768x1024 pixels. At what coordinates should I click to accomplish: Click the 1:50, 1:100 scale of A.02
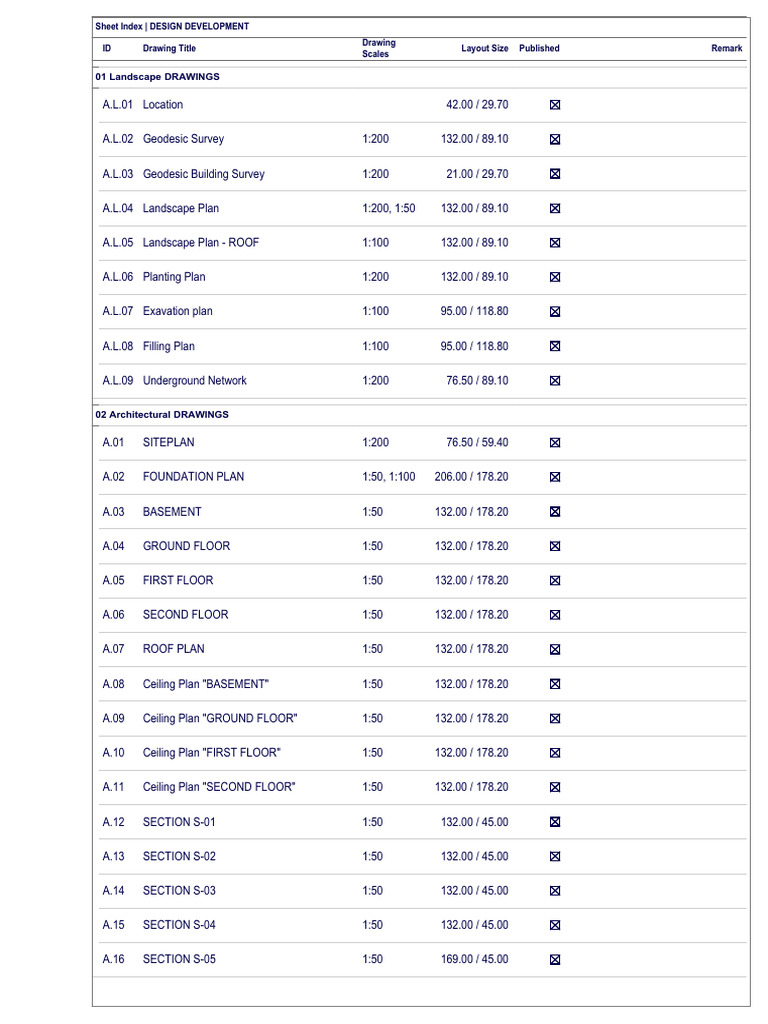click(x=389, y=477)
